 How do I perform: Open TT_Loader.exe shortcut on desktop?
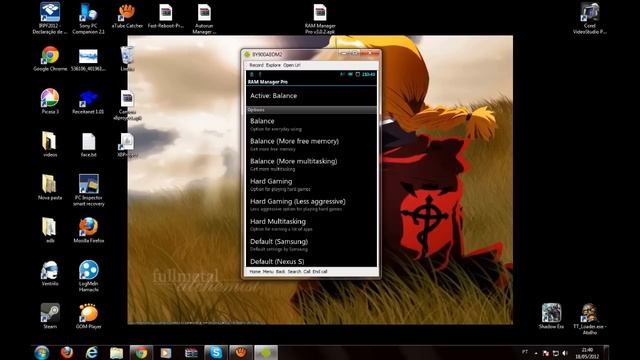tap(590, 319)
